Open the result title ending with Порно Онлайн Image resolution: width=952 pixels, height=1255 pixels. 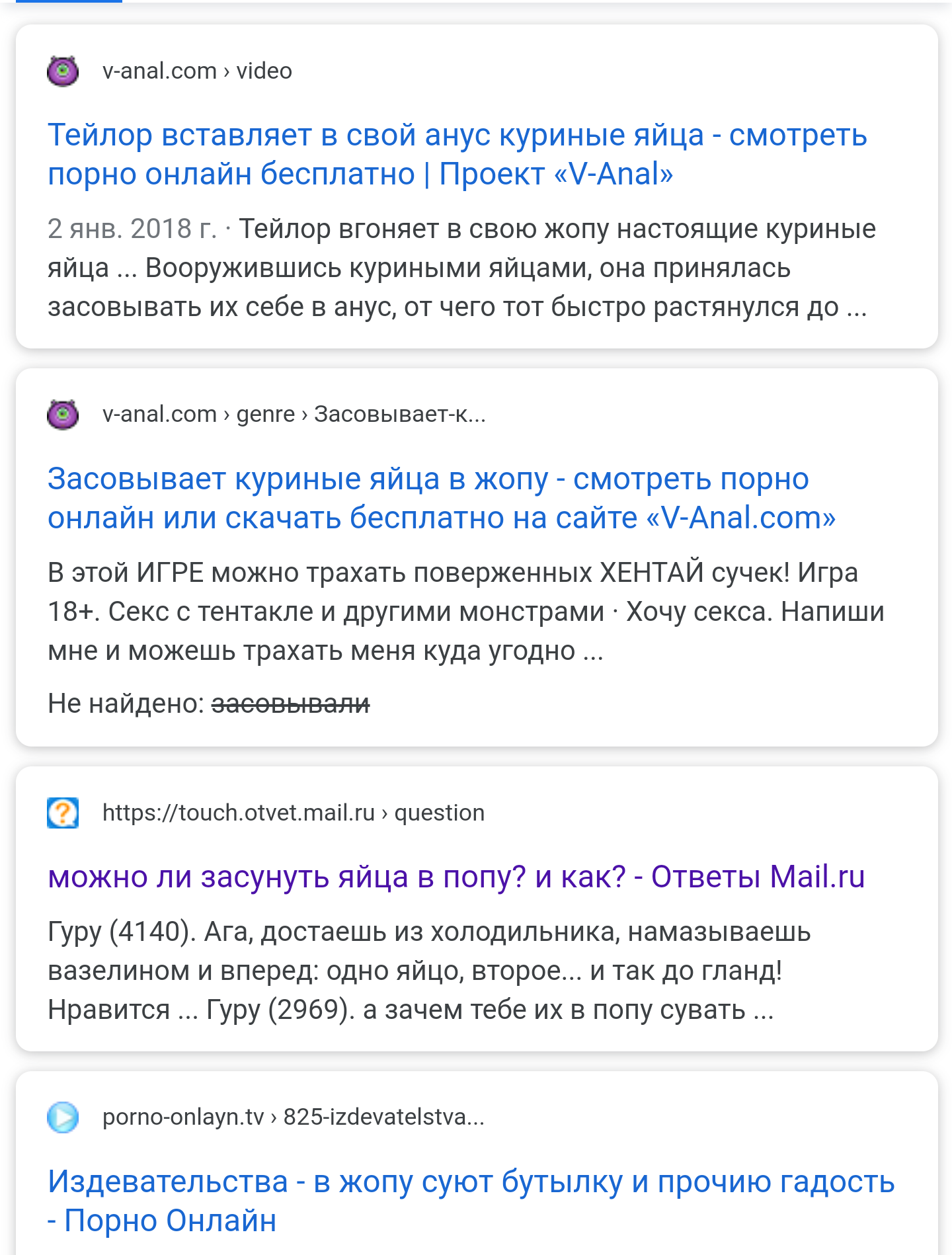[x=471, y=1201]
